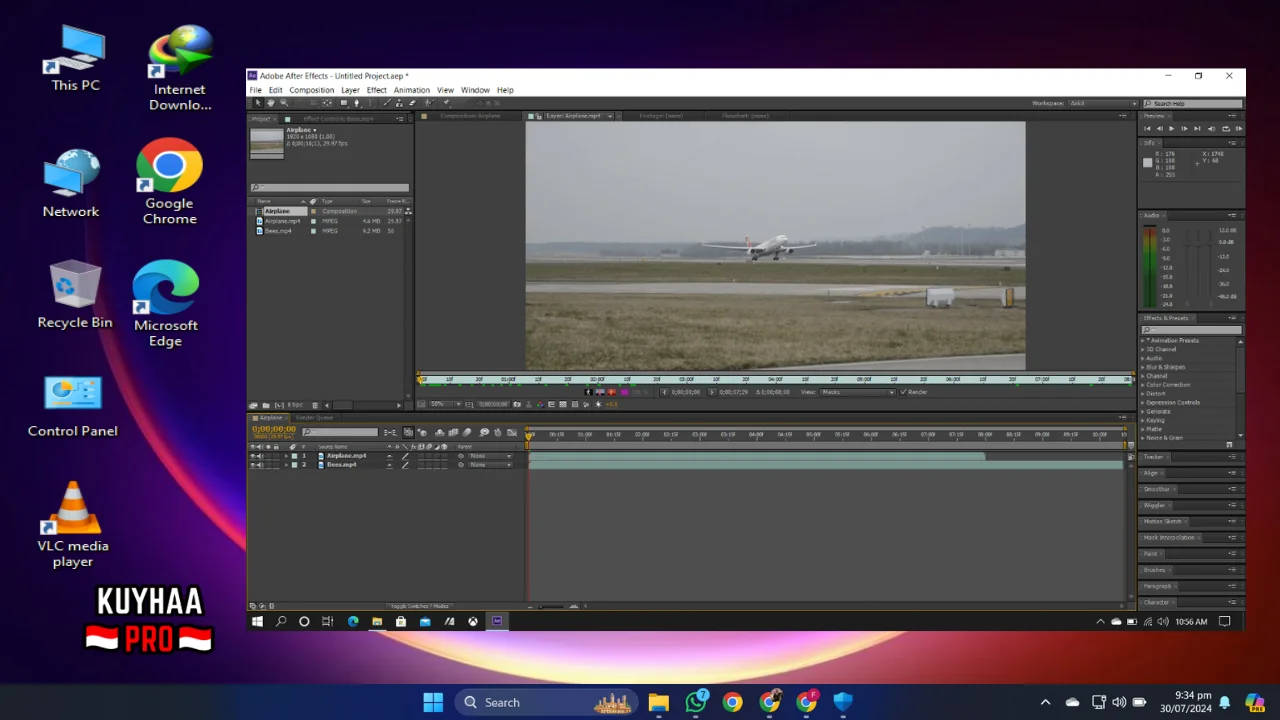Click the region of interest icon
1280x720 pixels.
click(x=551, y=404)
